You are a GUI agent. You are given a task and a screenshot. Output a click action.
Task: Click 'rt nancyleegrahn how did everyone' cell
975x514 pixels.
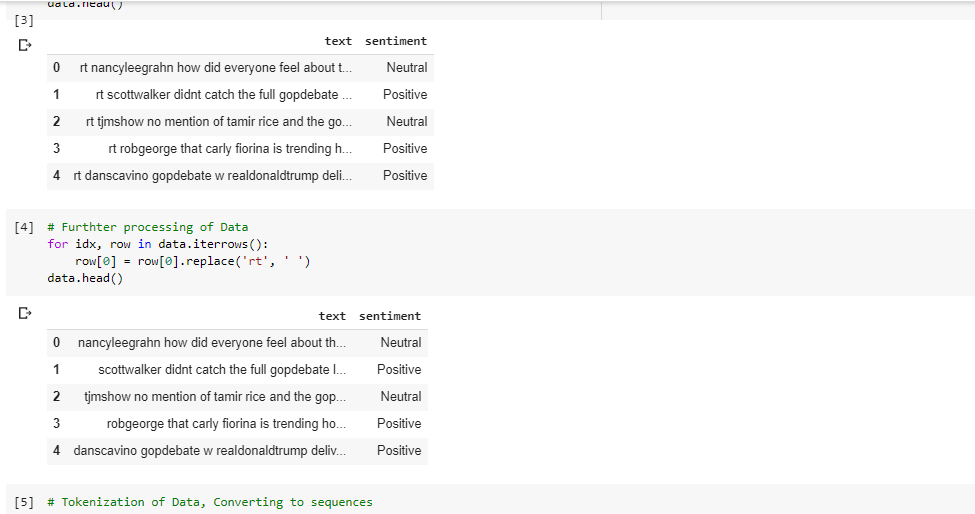coord(216,68)
